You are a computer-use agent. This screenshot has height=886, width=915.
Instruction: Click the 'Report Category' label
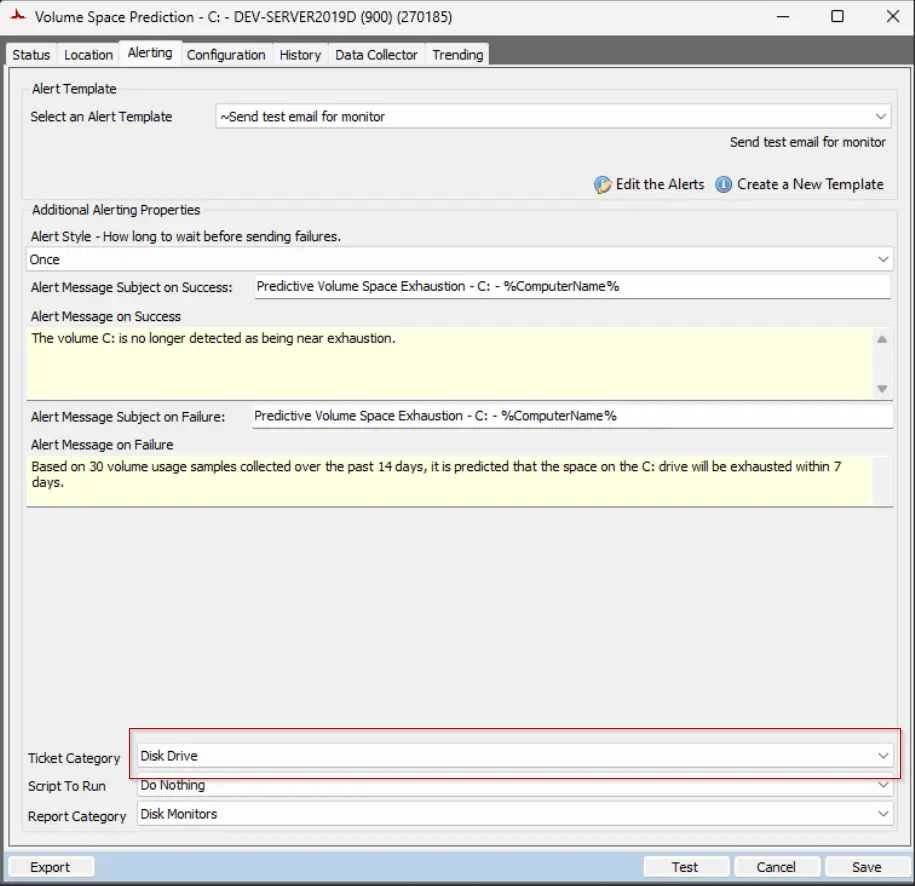[x=77, y=816]
